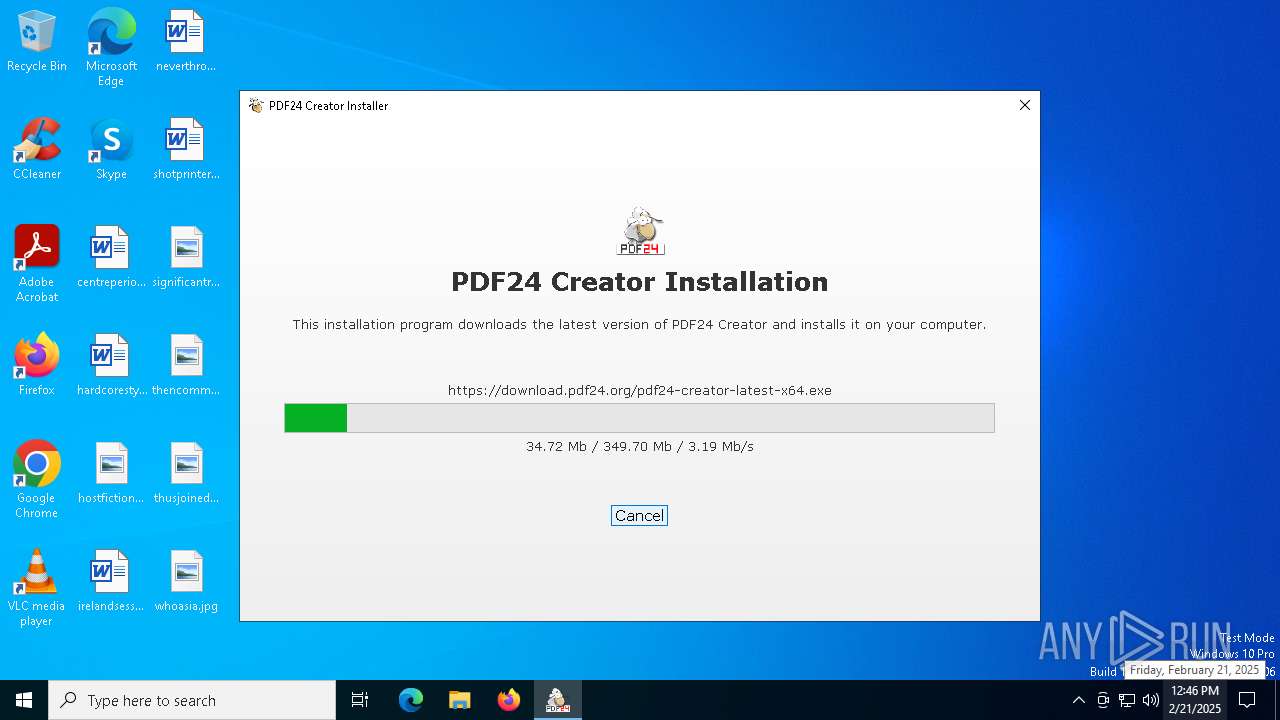
Task: Select the significantr... image file icon
Action: point(186,258)
